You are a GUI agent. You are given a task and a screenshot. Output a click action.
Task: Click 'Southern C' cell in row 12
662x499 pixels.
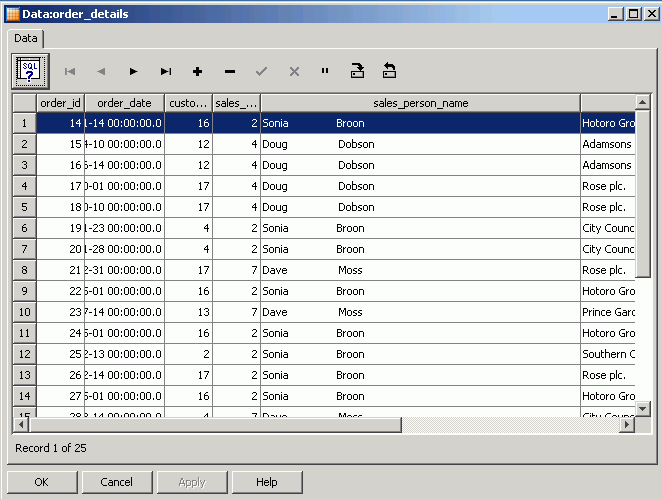(x=608, y=354)
